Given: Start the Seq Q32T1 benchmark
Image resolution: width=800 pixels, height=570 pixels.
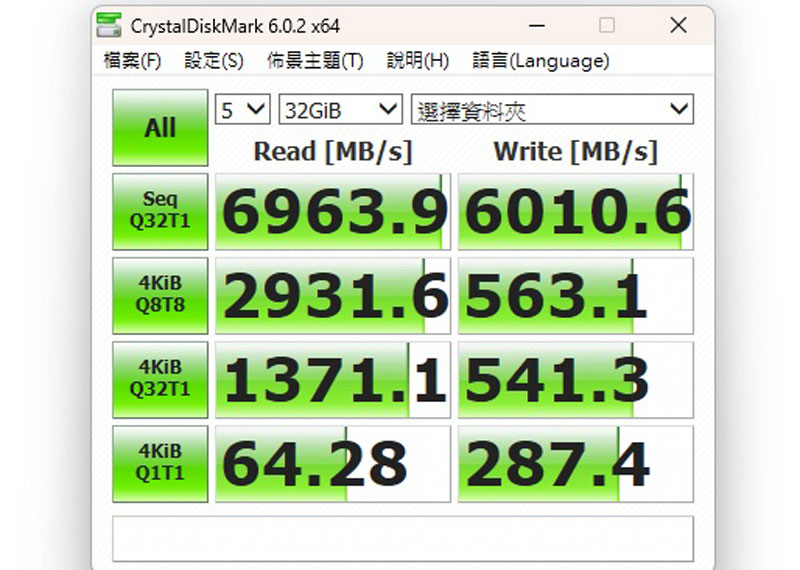Looking at the screenshot, I should (x=160, y=212).
